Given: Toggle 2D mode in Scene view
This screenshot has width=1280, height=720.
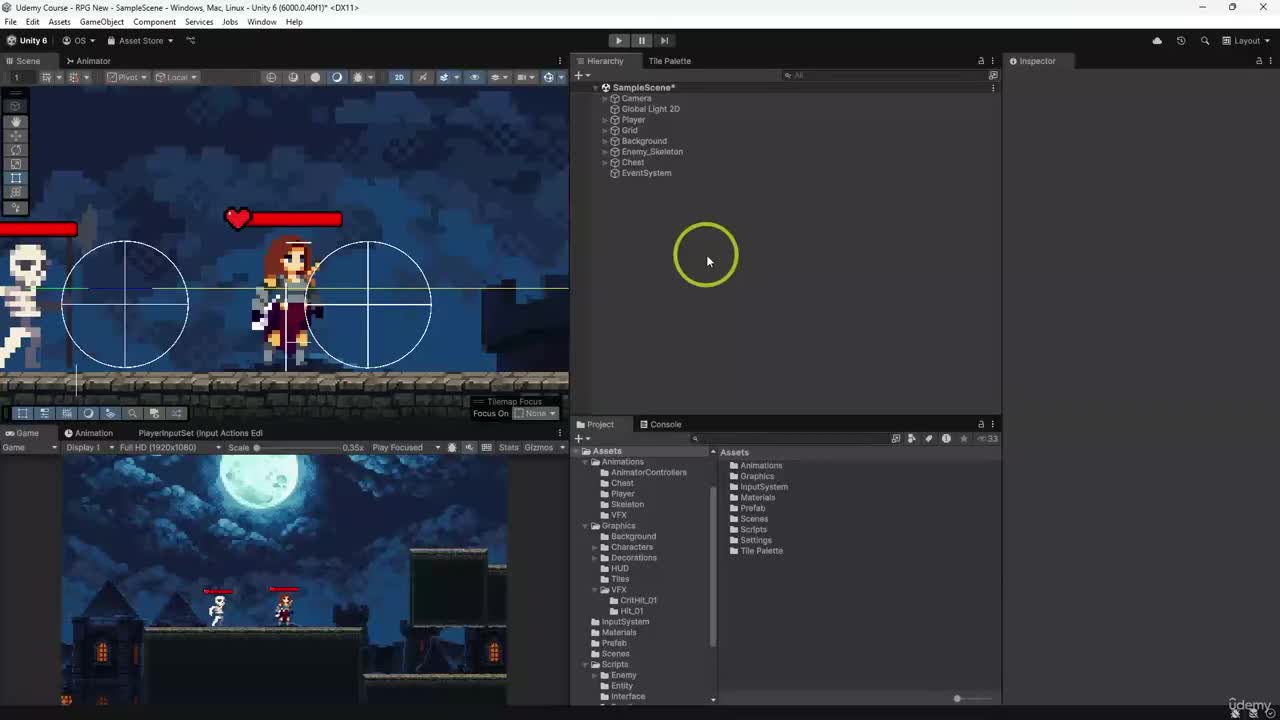Looking at the screenshot, I should coord(399,77).
